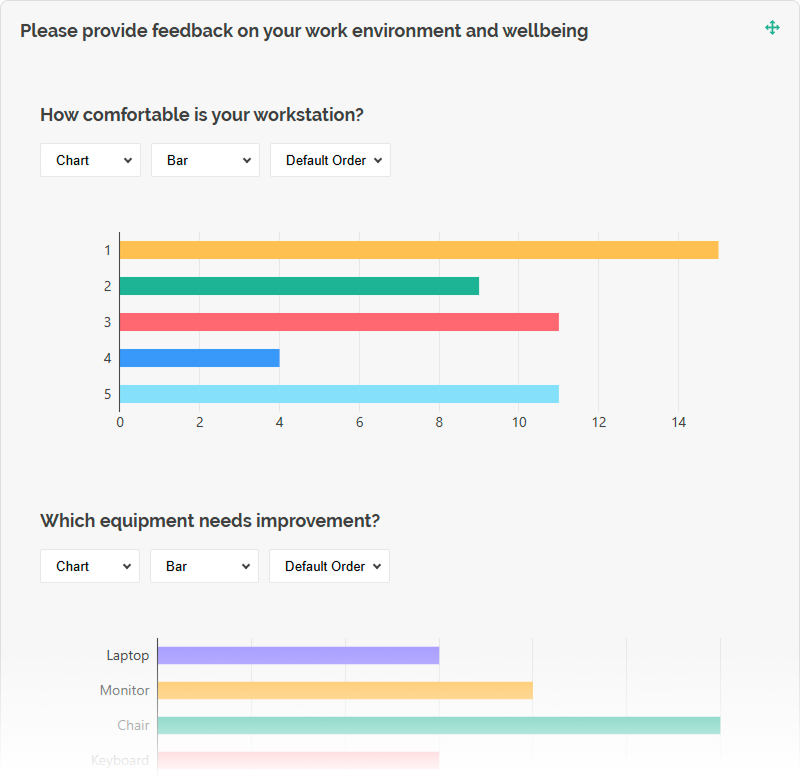Open the Chart dropdown under the equipment question
Screen dimensions: 800x779
(x=89, y=566)
